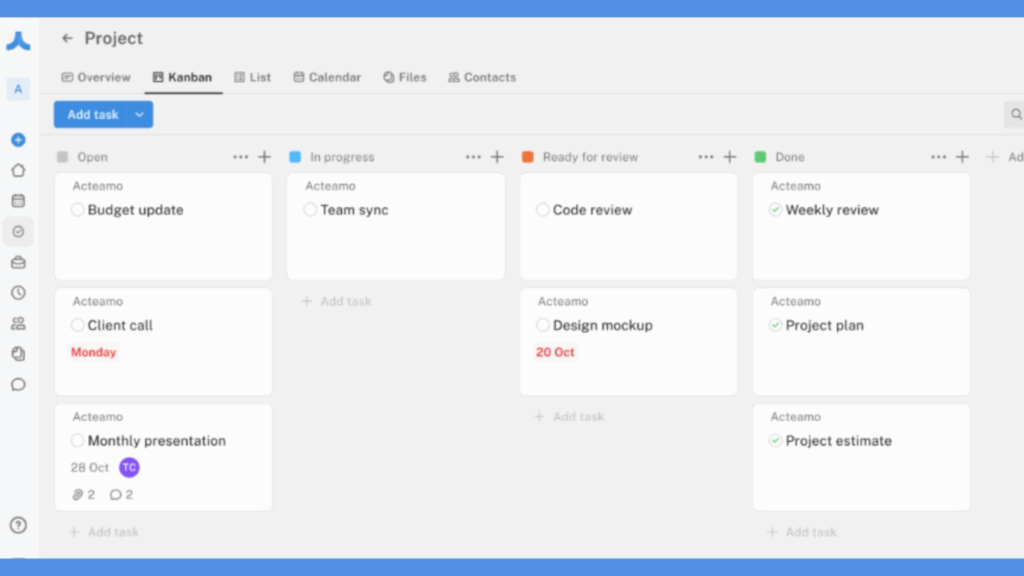Add a card with Done column plus icon
Image resolution: width=1024 pixels, height=576 pixels.
[x=962, y=157]
